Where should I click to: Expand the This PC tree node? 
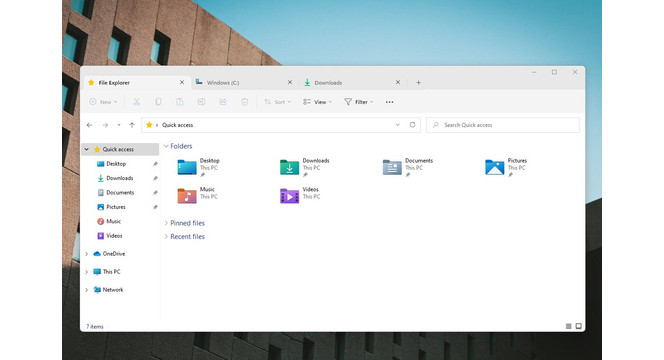pyautogui.click(x=86, y=271)
